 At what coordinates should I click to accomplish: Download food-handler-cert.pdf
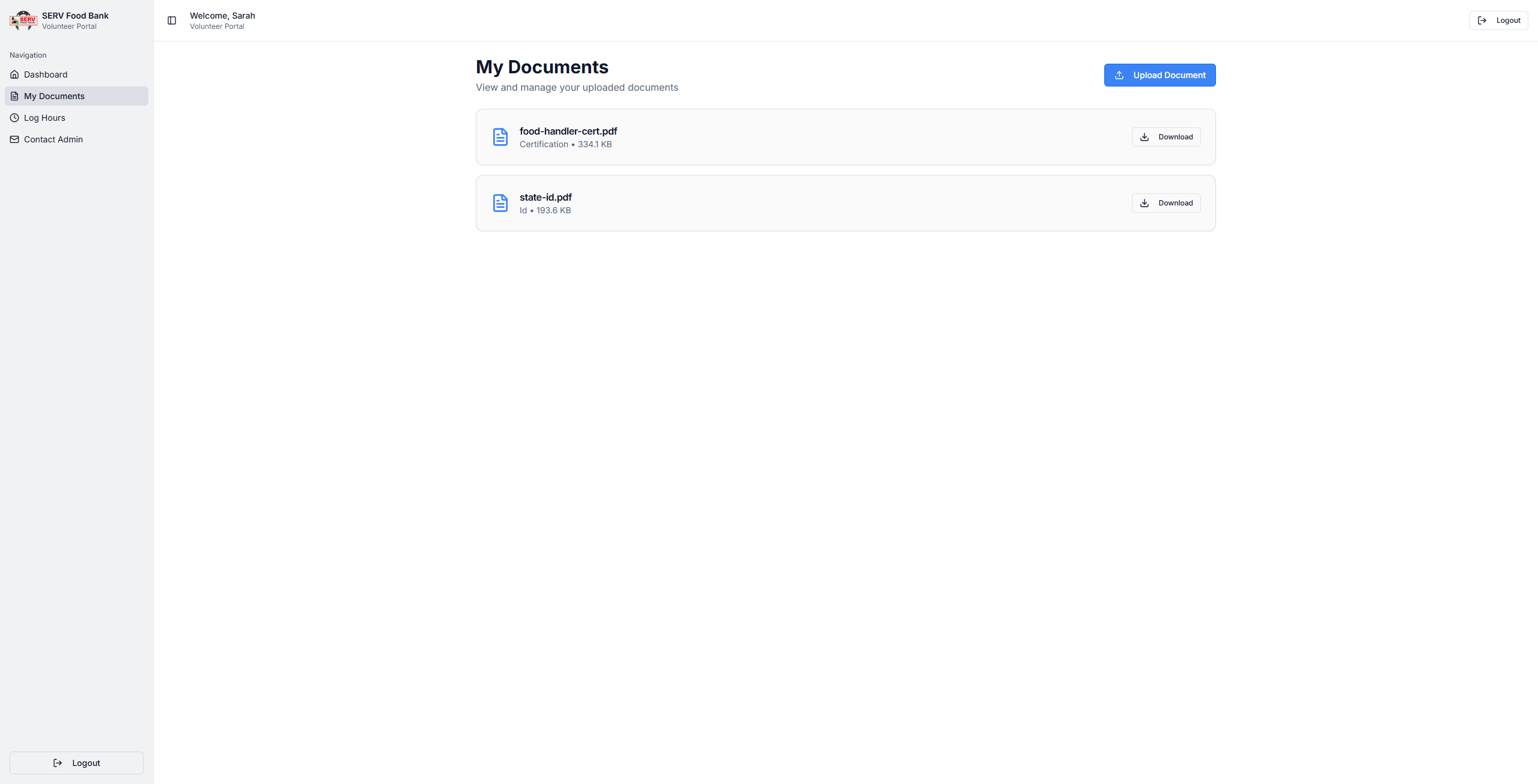coord(1166,137)
